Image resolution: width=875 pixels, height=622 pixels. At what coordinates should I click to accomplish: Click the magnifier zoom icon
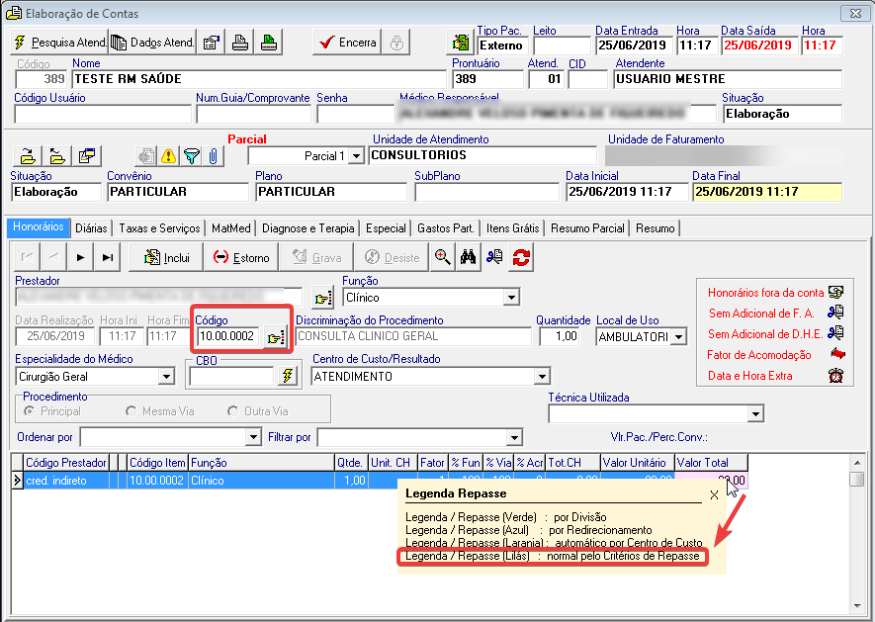[x=443, y=257]
